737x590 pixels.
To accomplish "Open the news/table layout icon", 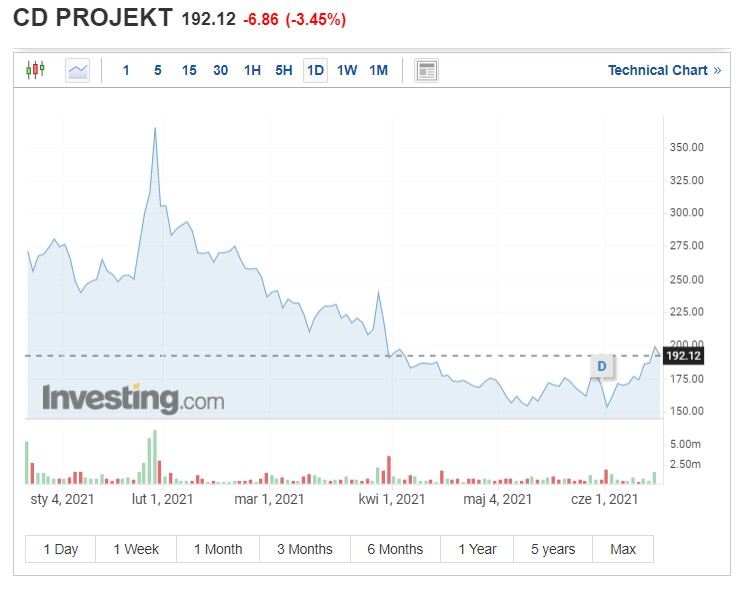I will coord(426,71).
